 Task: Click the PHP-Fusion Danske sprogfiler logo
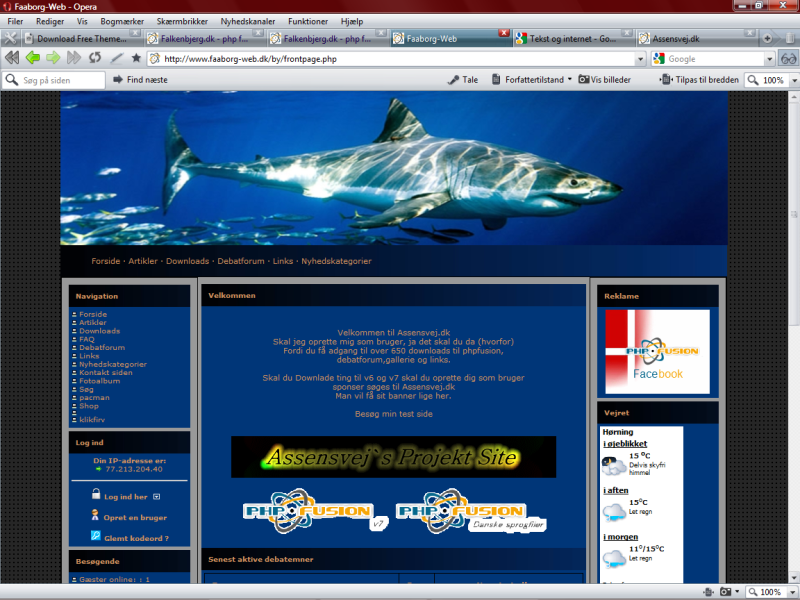[471, 511]
